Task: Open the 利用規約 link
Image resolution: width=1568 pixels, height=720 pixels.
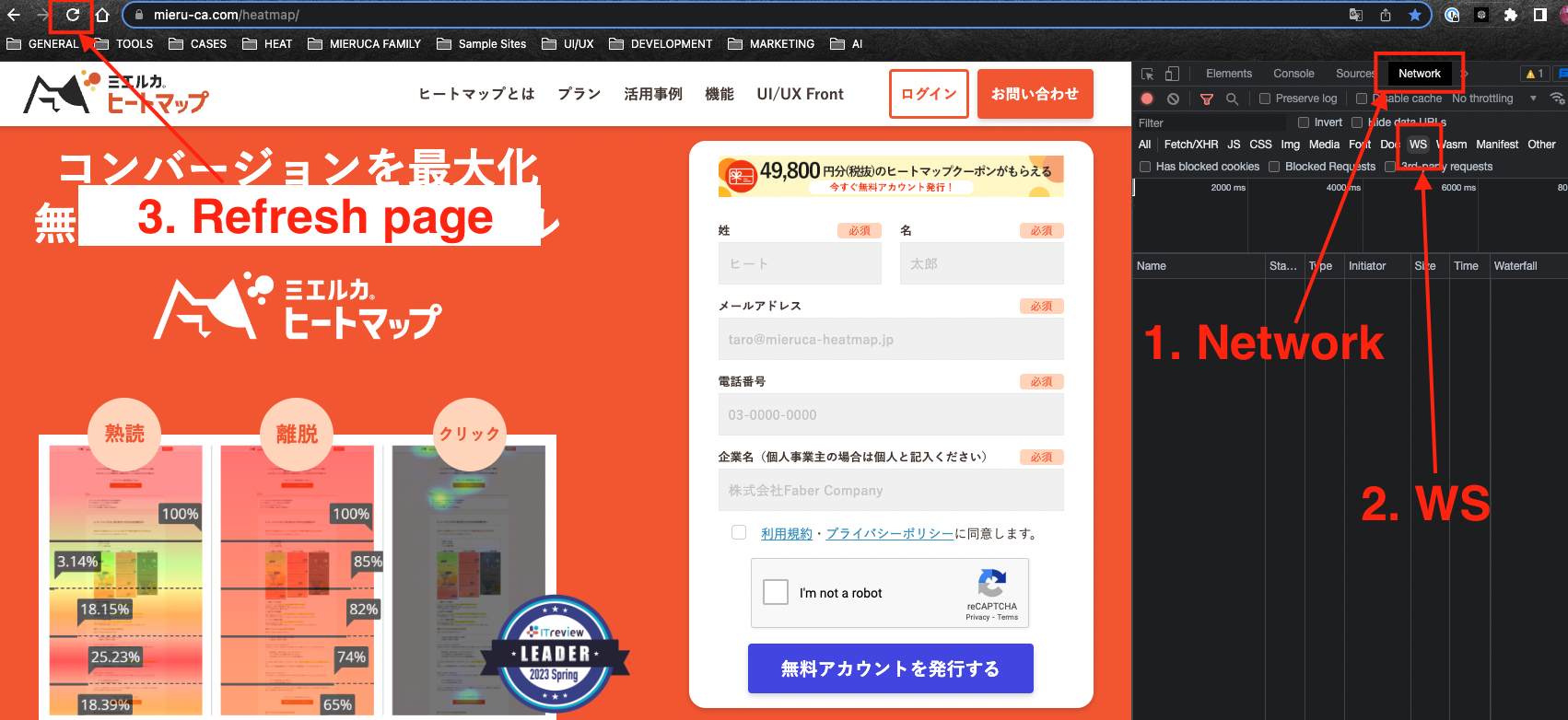Action: tap(787, 533)
